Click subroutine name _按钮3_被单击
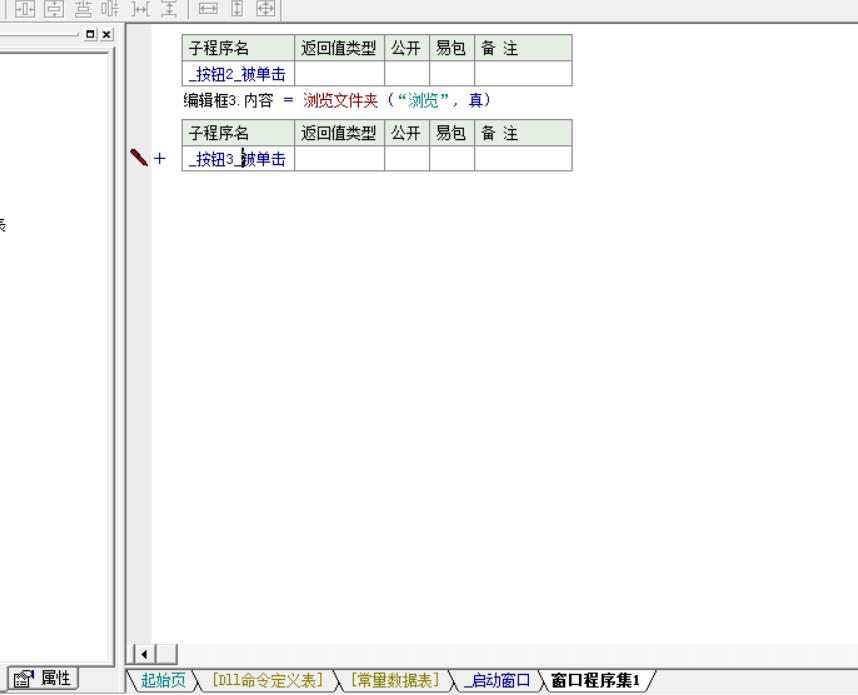This screenshot has width=858, height=695. tap(237, 159)
